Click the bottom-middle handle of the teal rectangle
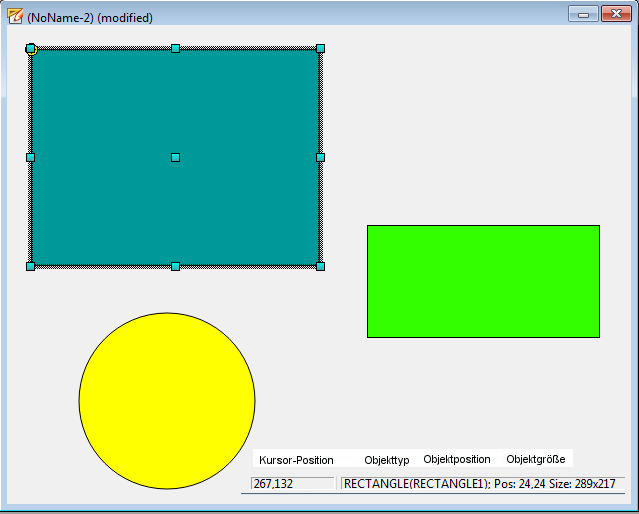The height and width of the screenshot is (514, 639). coord(175,266)
